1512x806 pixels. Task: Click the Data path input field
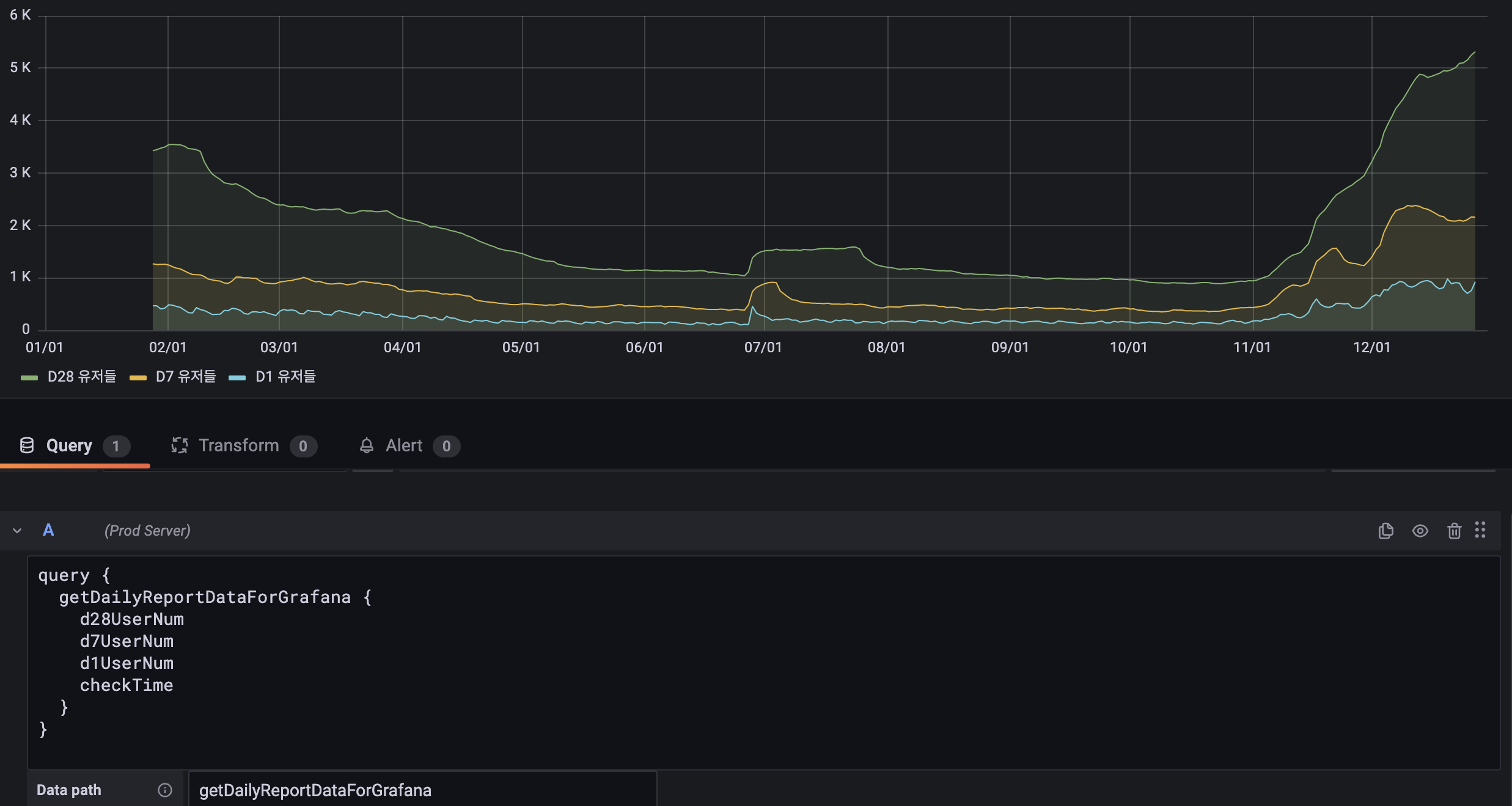pyautogui.click(x=422, y=790)
